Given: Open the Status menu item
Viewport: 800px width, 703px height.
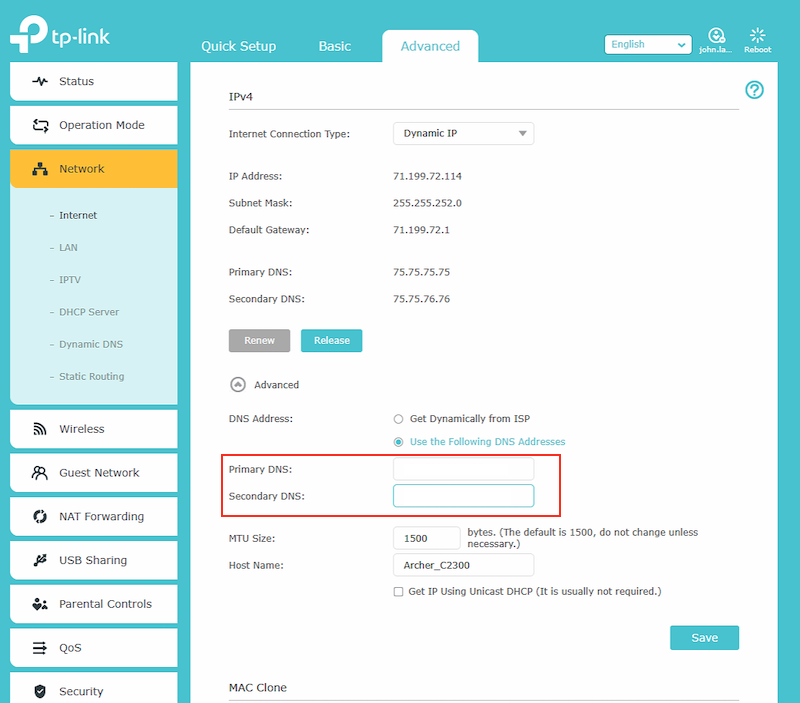Looking at the screenshot, I should pyautogui.click(x=94, y=82).
